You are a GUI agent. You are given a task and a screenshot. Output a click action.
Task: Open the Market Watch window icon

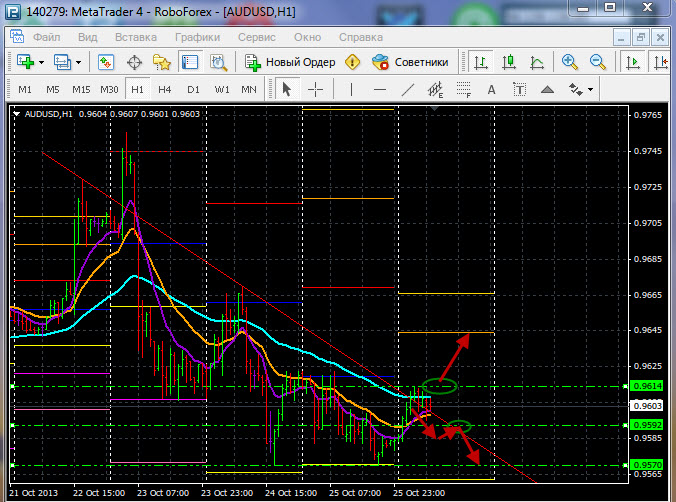coord(108,62)
